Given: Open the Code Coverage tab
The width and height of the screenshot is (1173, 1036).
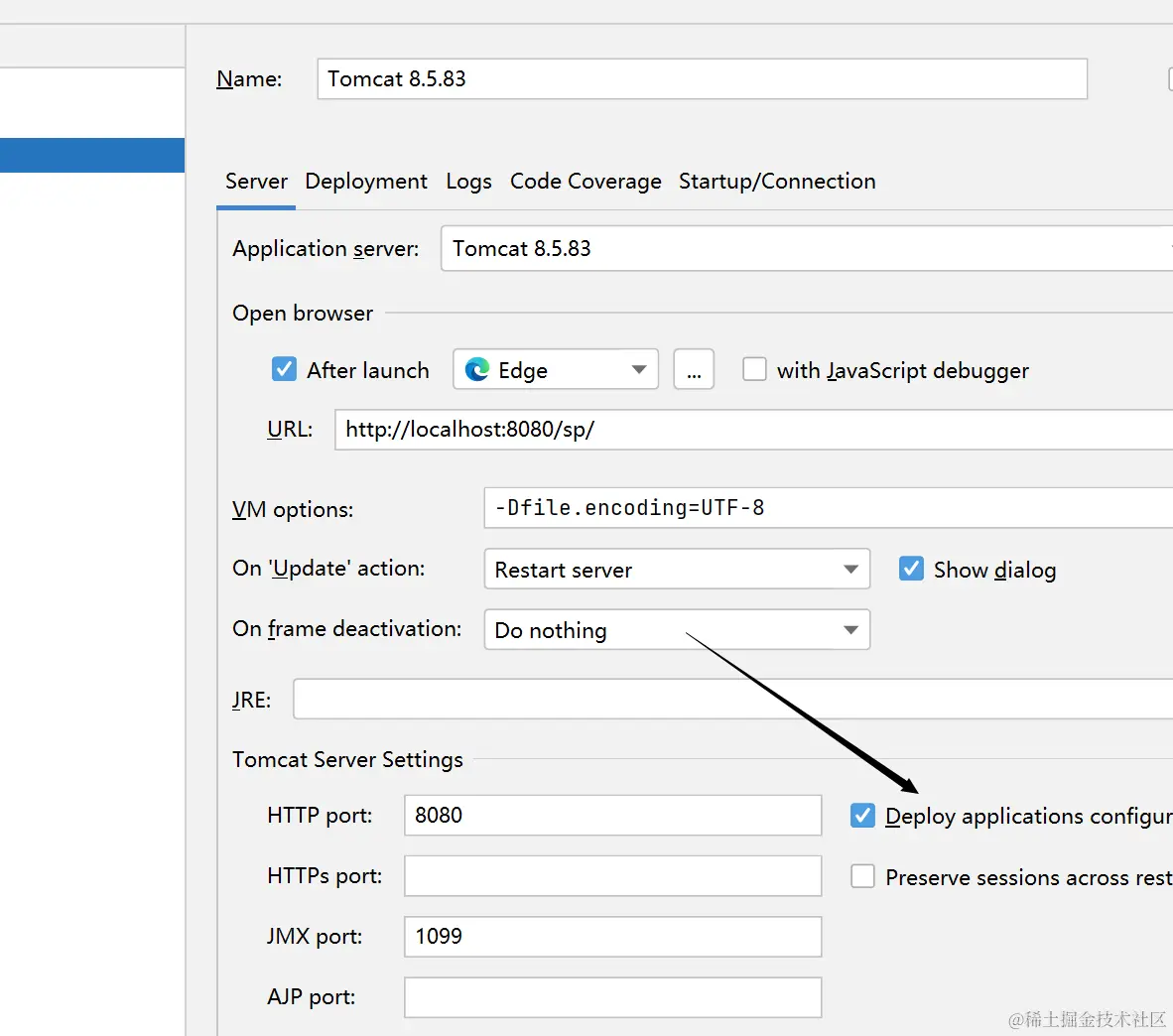Looking at the screenshot, I should [x=586, y=181].
